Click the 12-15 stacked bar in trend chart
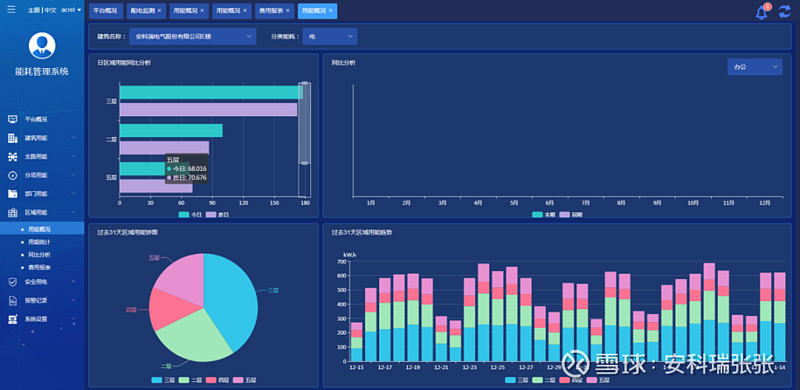The image size is (800, 390). tap(357, 342)
